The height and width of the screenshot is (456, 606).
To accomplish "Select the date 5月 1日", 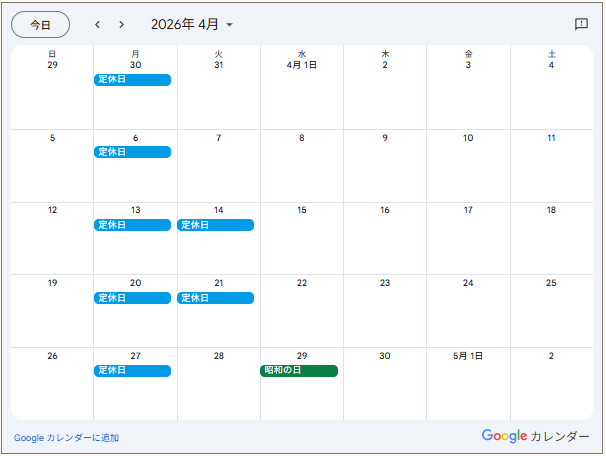I will click(x=468, y=356).
